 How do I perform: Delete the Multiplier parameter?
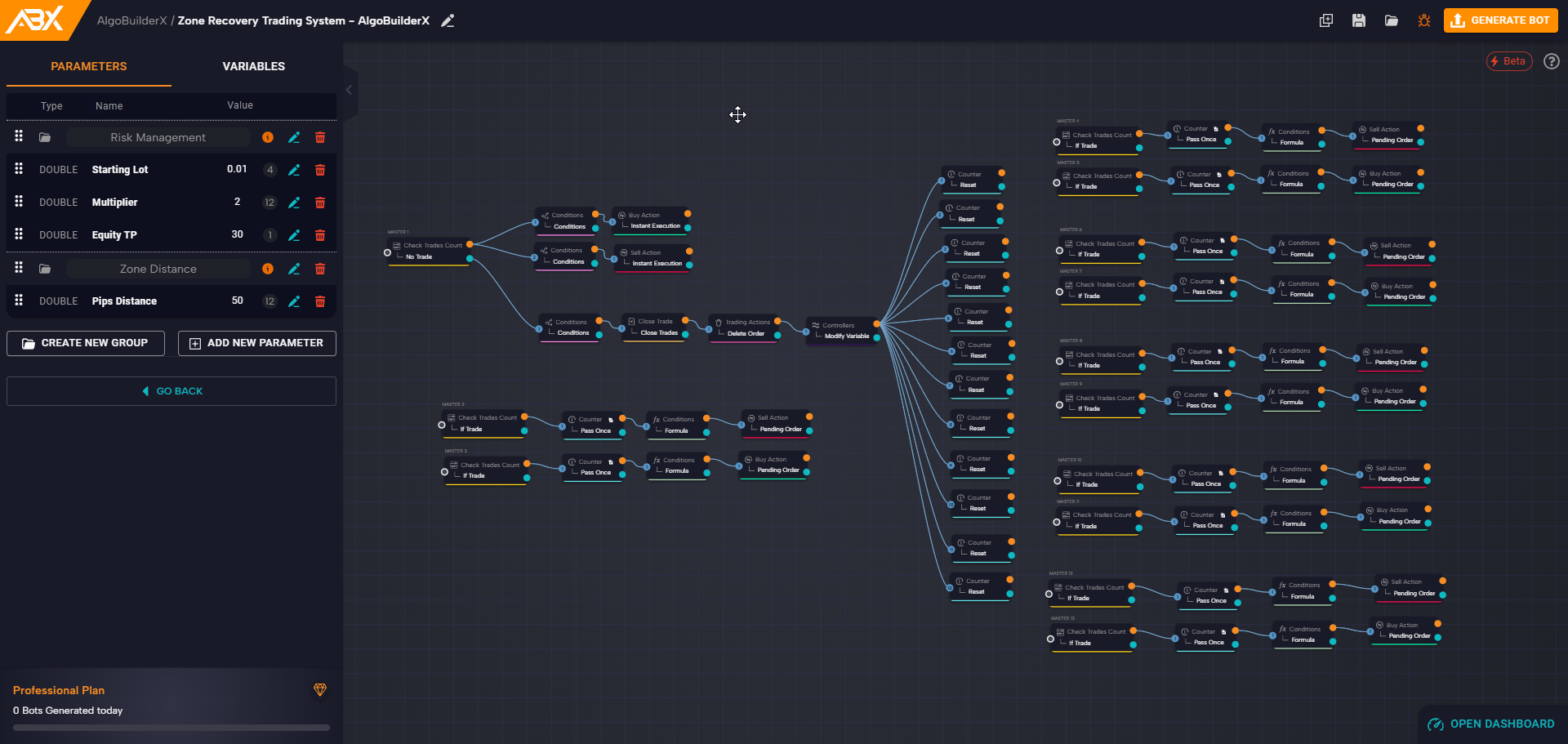click(320, 203)
